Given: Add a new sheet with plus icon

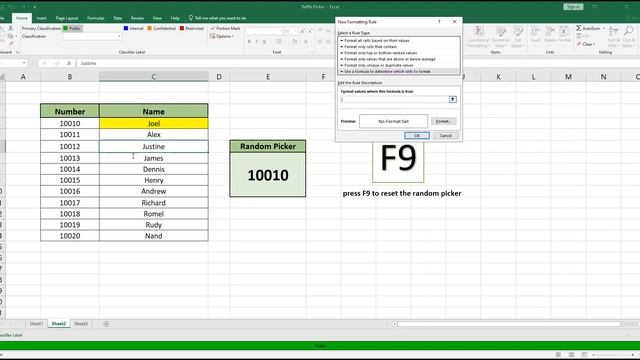Looking at the screenshot, I should point(106,324).
